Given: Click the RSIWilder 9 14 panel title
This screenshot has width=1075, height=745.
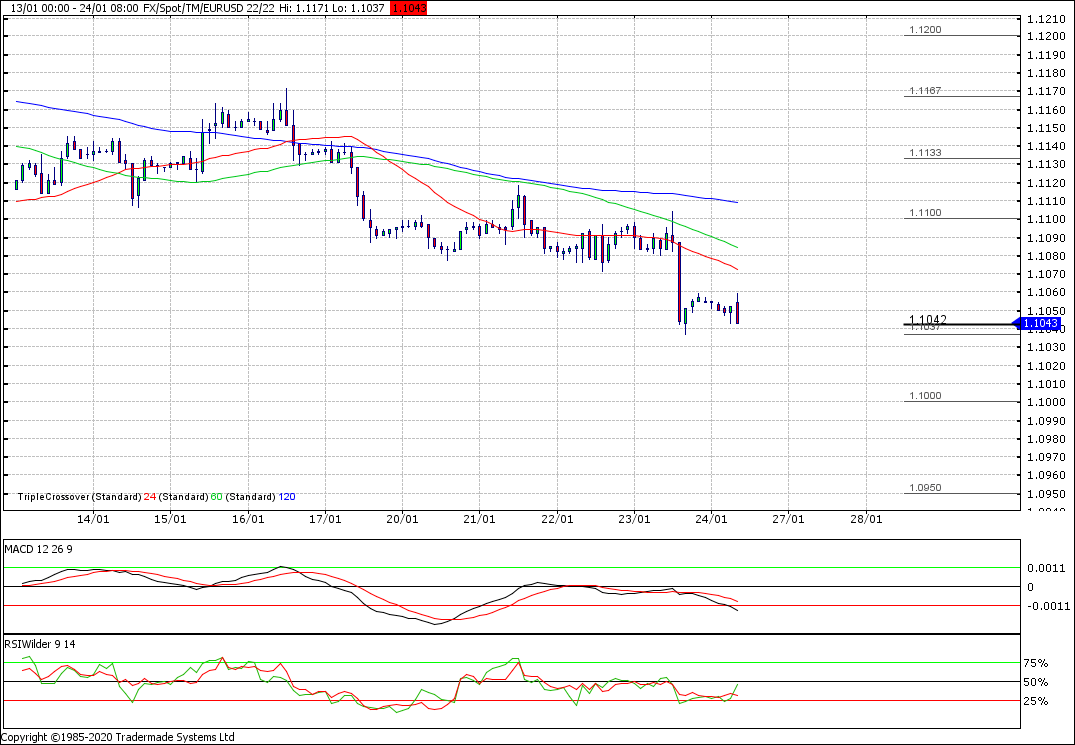Looking at the screenshot, I should tap(40, 644).
